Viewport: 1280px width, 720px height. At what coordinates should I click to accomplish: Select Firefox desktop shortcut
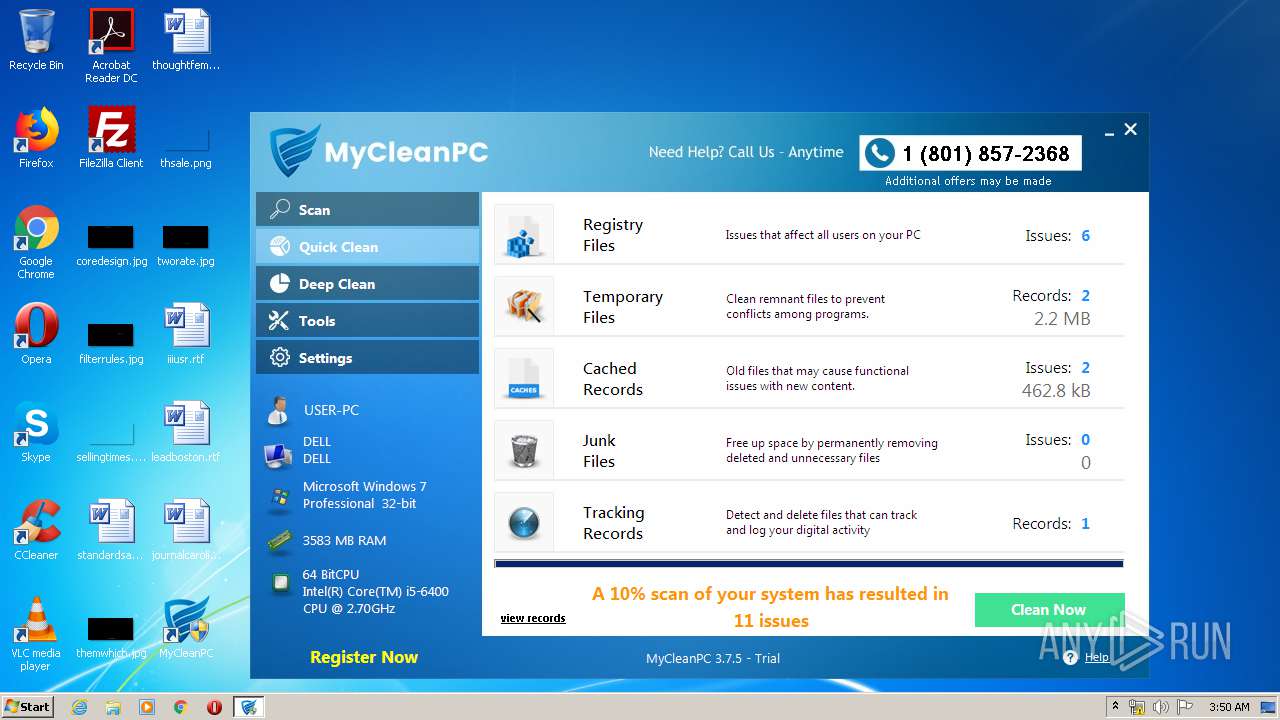point(36,138)
